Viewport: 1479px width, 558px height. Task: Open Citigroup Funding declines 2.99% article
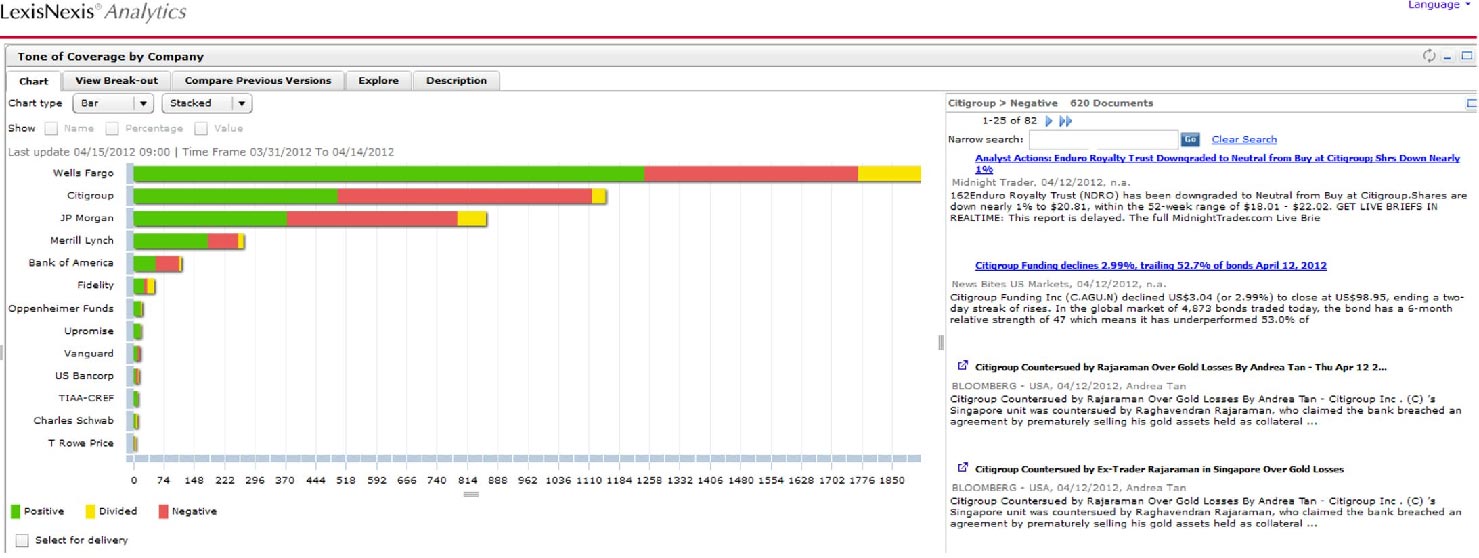(x=1151, y=266)
